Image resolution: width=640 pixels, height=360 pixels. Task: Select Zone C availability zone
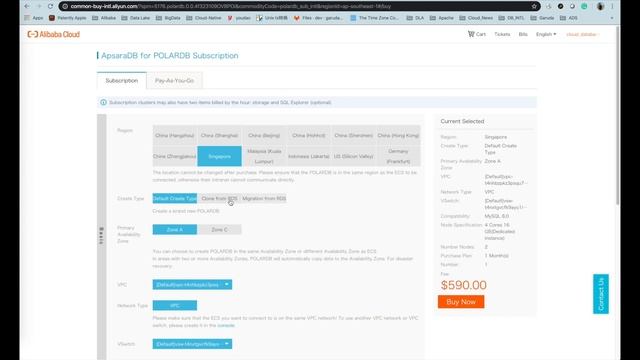click(x=219, y=230)
